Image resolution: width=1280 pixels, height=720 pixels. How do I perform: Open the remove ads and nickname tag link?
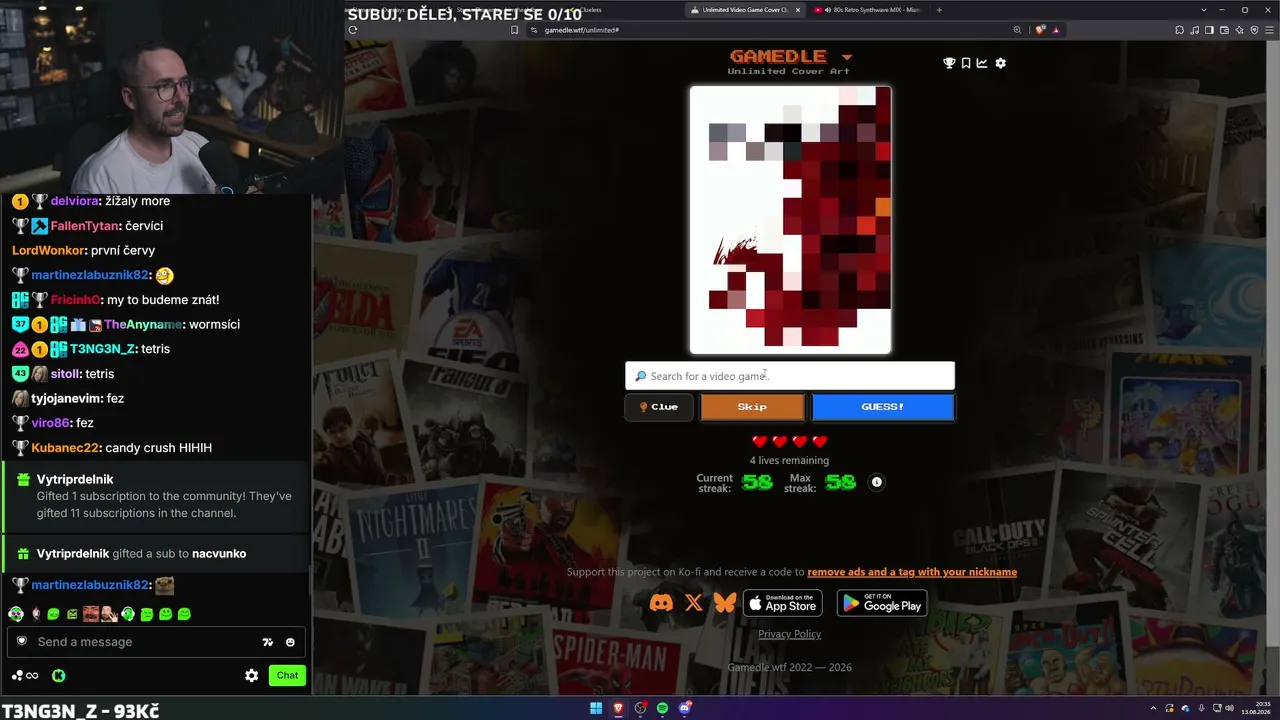[x=912, y=572]
